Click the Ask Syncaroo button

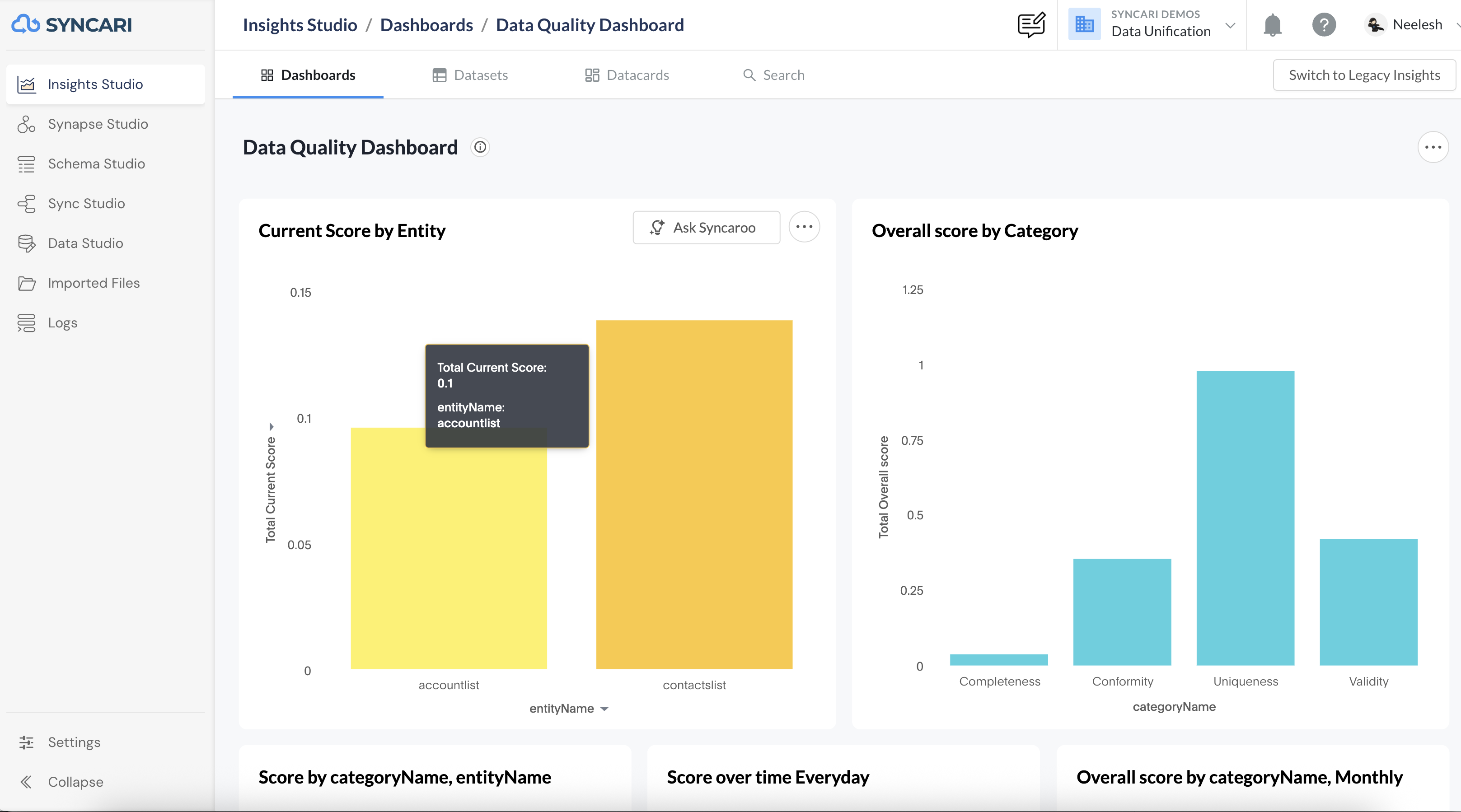point(706,227)
